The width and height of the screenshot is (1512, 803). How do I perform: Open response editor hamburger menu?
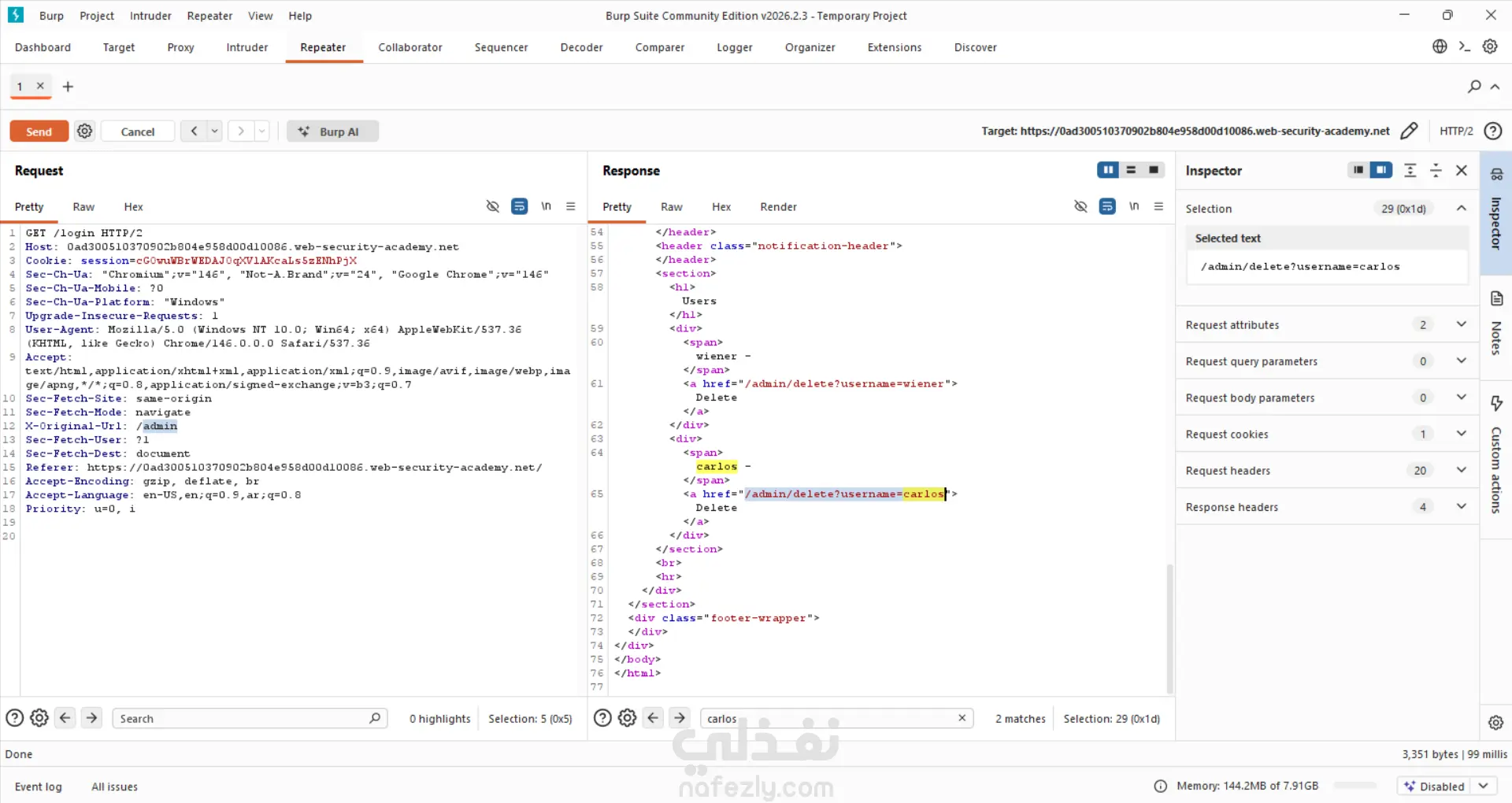1158,206
